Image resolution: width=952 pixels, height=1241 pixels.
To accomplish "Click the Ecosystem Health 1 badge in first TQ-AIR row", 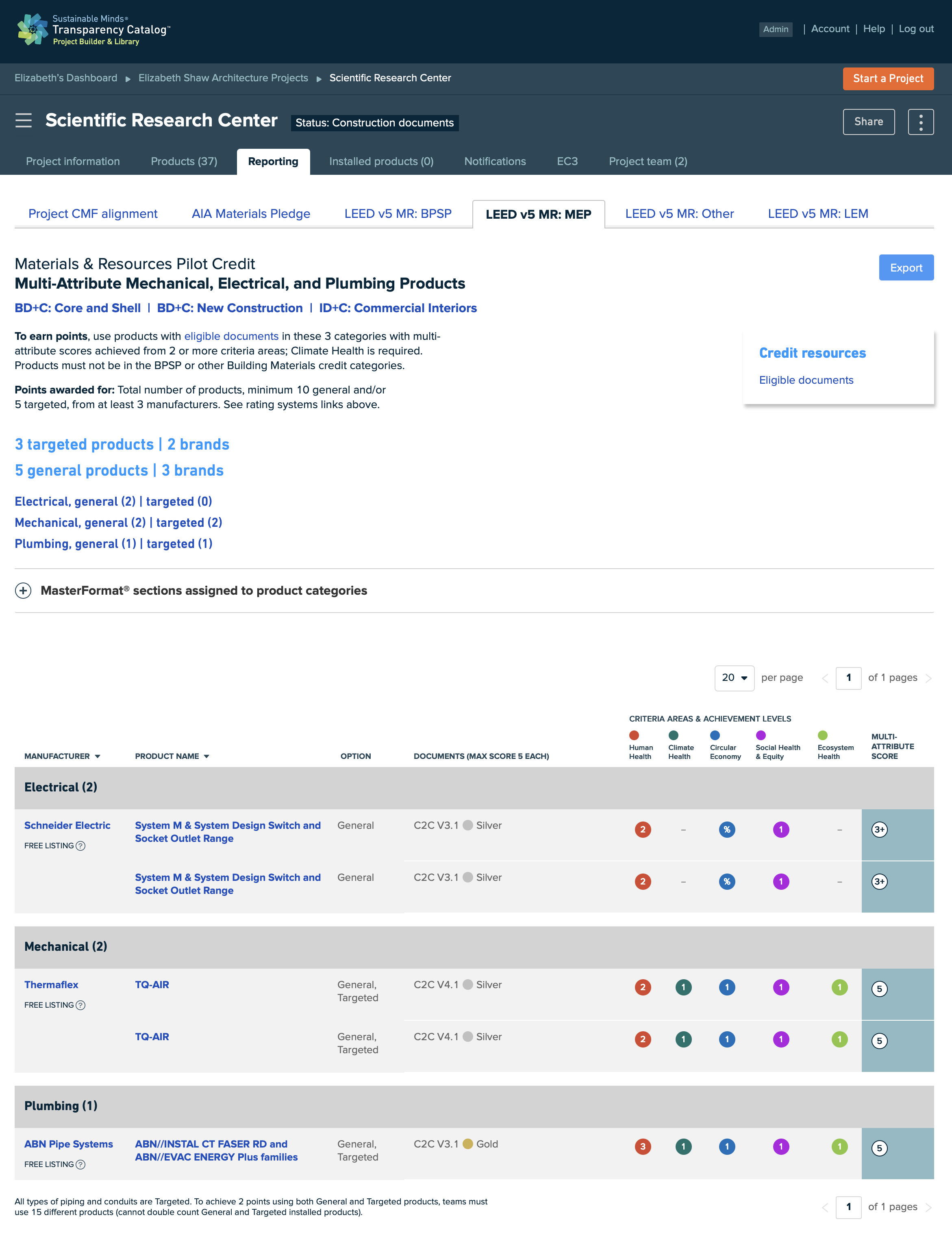I will click(x=839, y=987).
